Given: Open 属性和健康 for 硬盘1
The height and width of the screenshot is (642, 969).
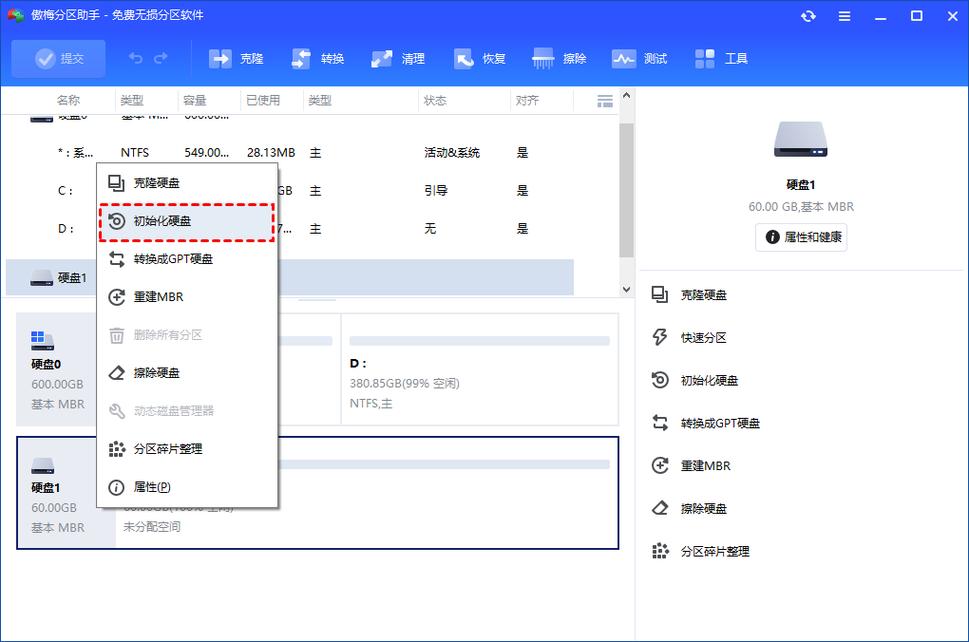Looking at the screenshot, I should click(x=800, y=237).
